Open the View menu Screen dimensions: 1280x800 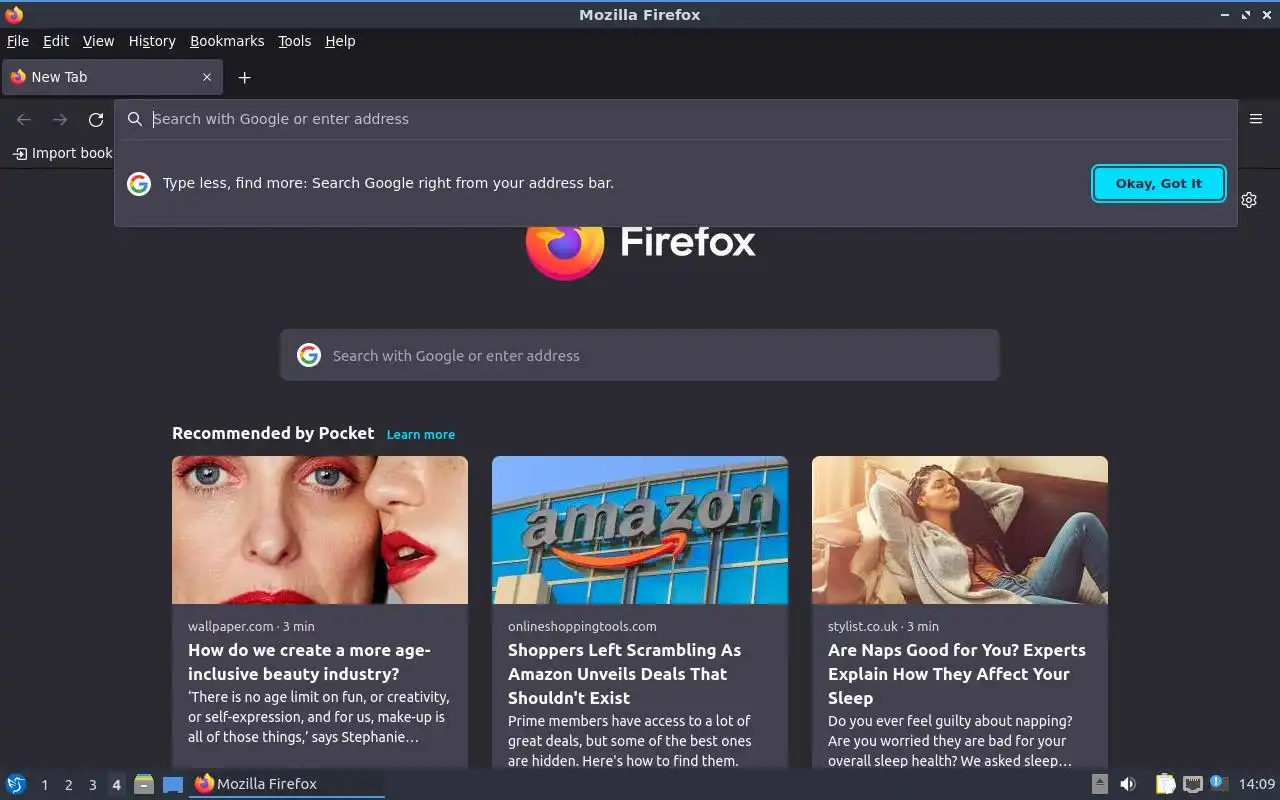tap(98, 41)
